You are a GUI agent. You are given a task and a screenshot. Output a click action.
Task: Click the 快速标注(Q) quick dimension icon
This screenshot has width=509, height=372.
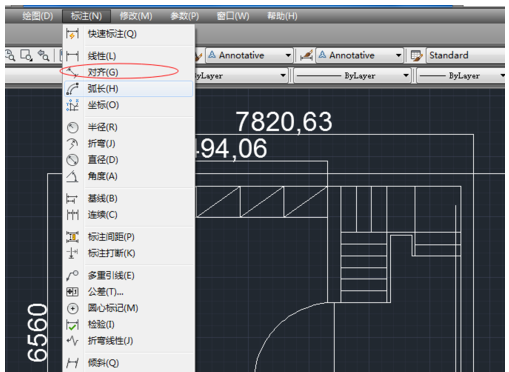72,34
